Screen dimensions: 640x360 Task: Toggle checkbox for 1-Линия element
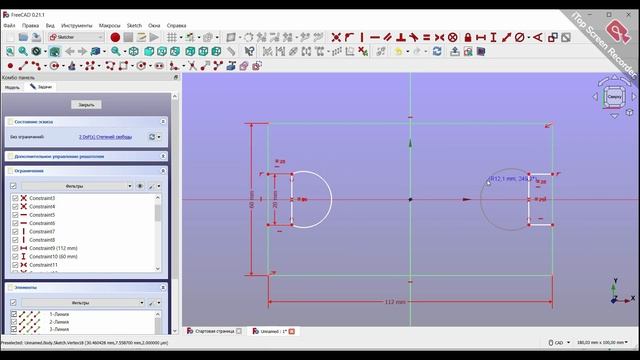coord(14,314)
